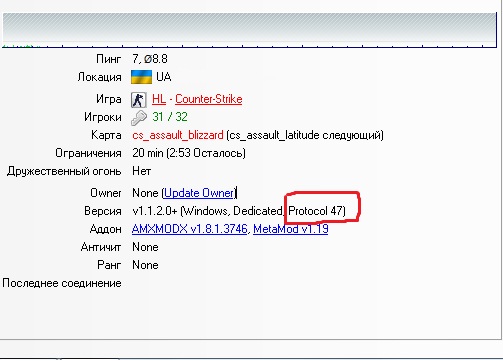Click the Protocol 47 text

tap(315, 211)
